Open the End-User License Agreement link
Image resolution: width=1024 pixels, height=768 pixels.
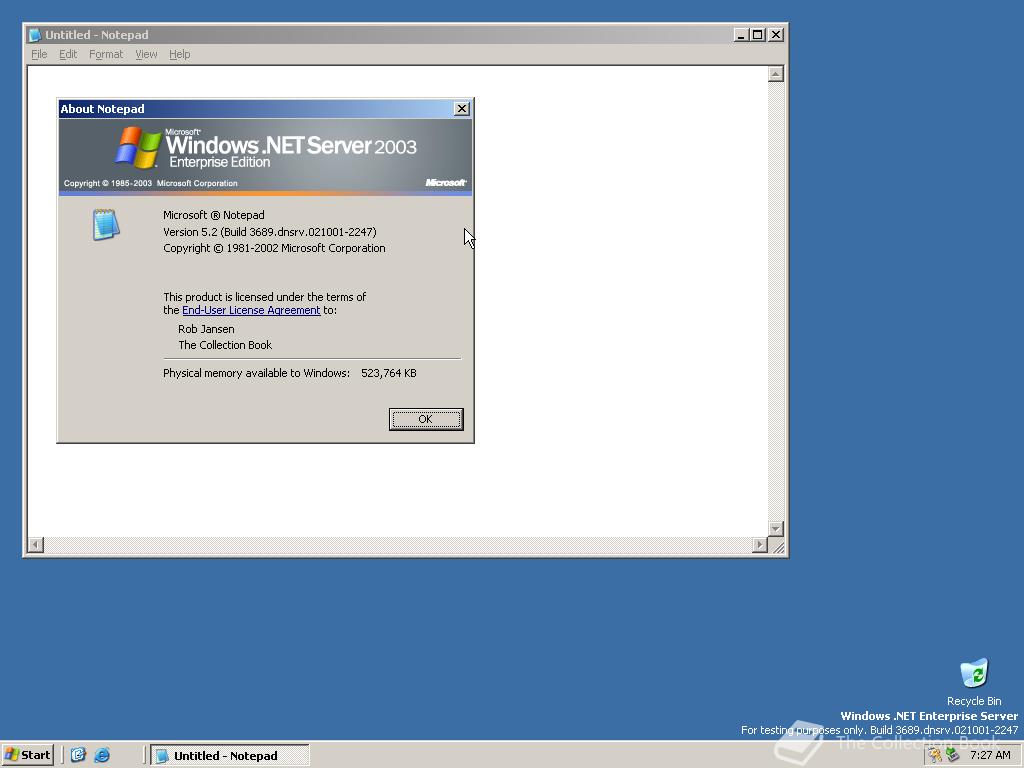tap(251, 310)
